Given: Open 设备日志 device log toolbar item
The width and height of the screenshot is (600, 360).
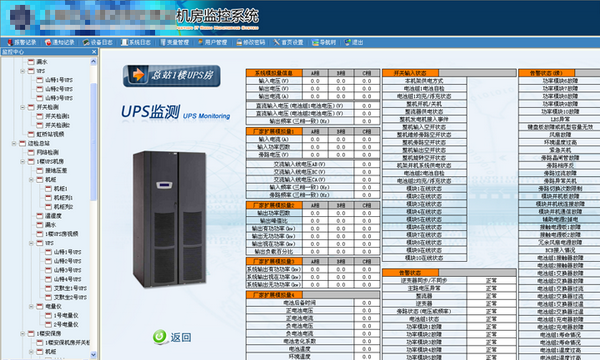Looking at the screenshot, I should pyautogui.click(x=98, y=42).
